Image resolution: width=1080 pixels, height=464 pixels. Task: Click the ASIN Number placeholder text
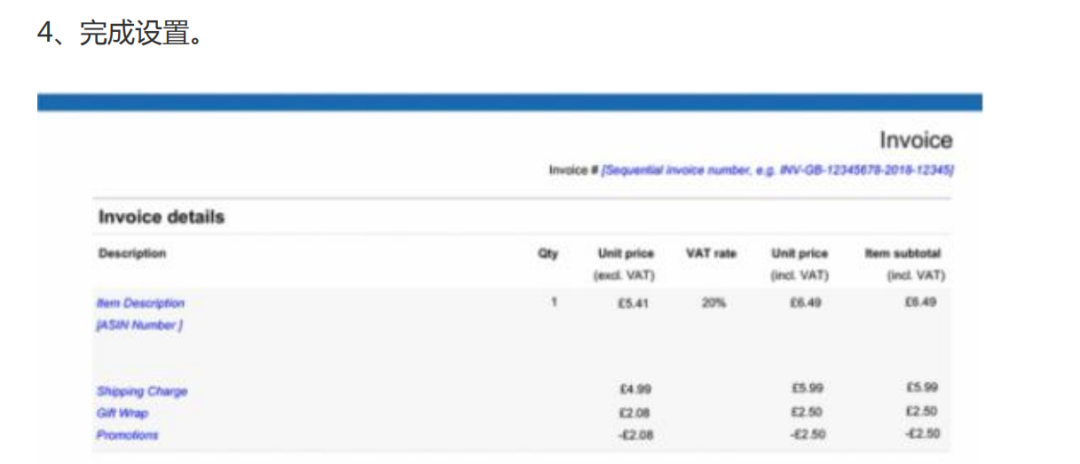[x=139, y=325]
